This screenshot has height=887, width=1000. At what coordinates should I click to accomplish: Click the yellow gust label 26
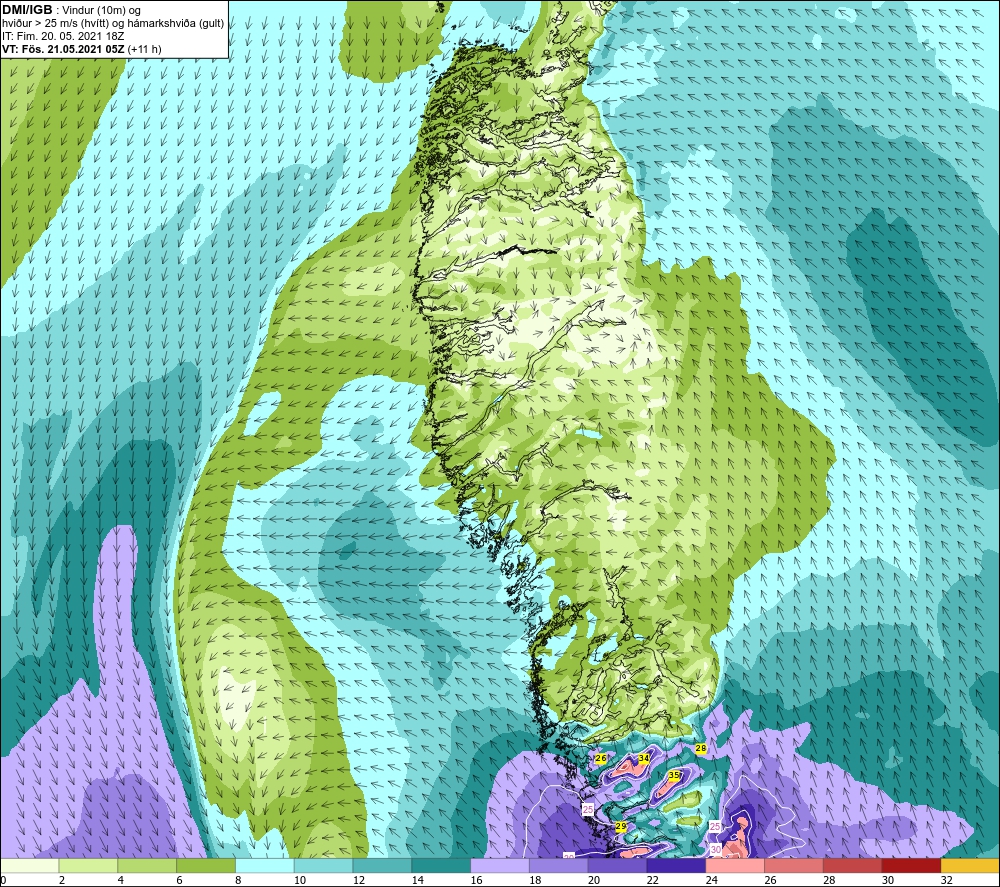pyautogui.click(x=601, y=758)
